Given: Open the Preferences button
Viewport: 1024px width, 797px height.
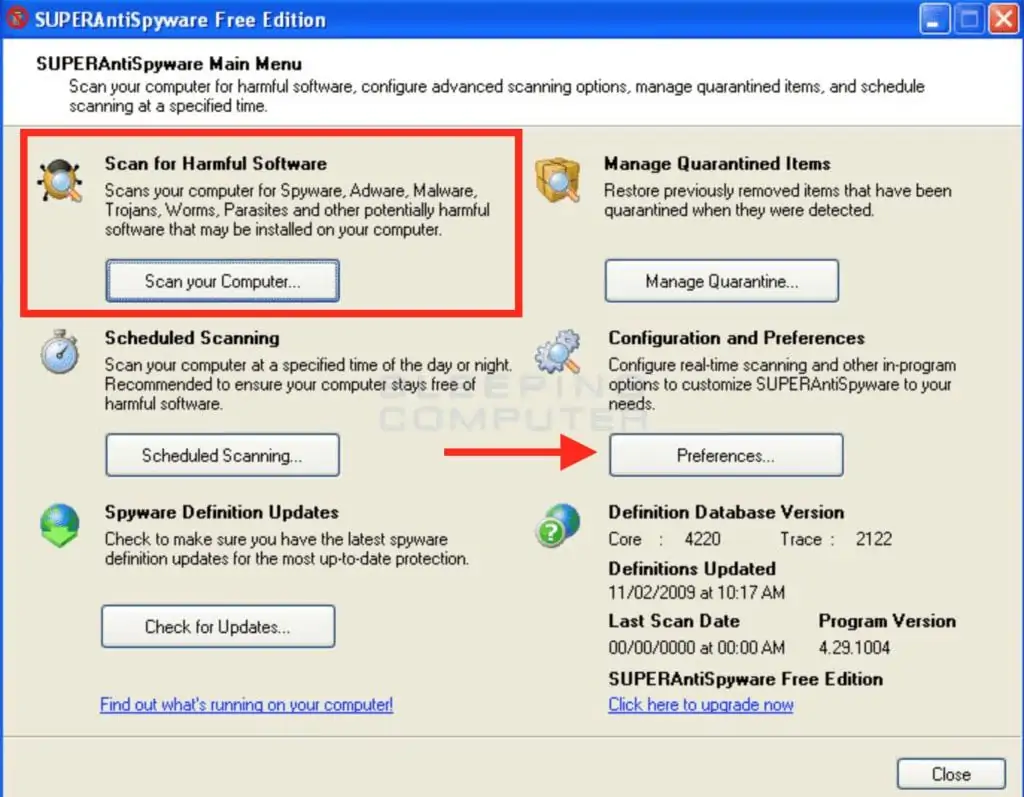Looking at the screenshot, I should (726, 455).
